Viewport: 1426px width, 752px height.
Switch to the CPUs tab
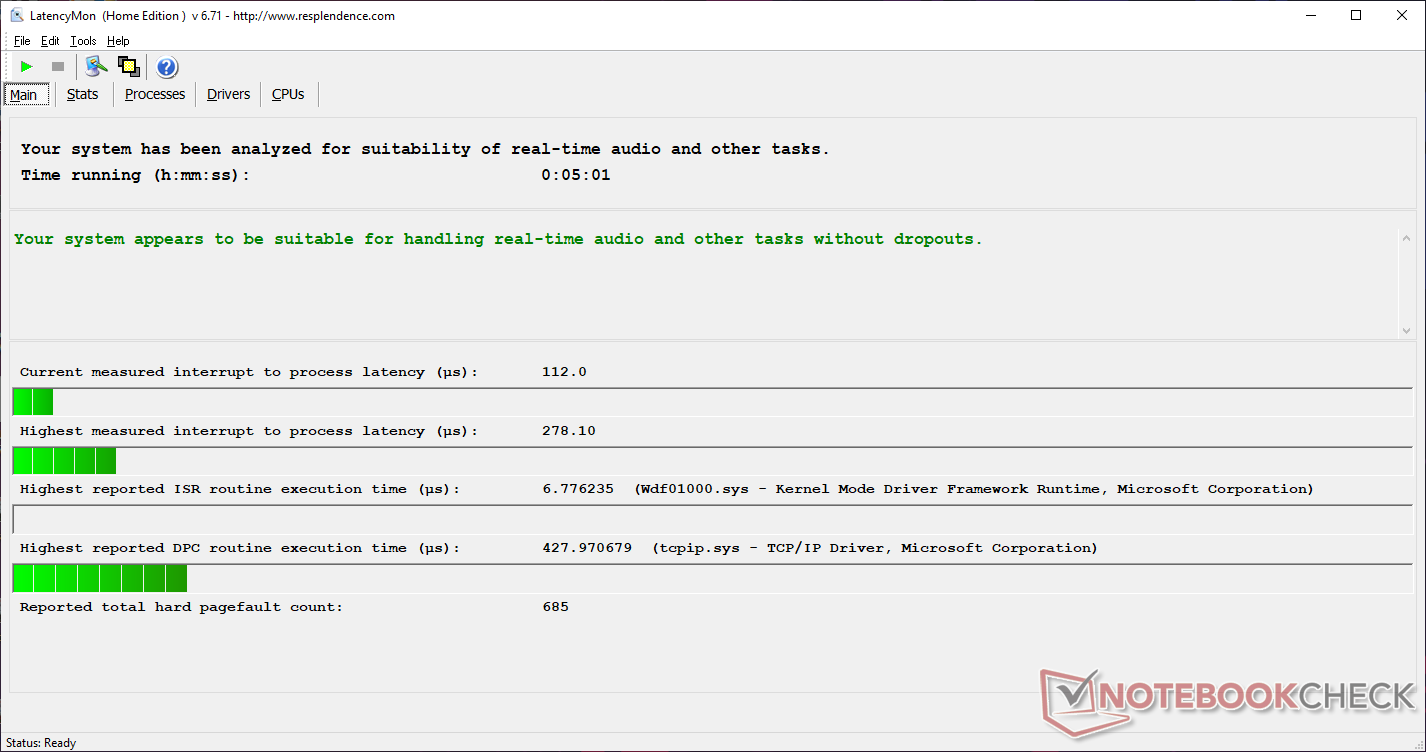288,94
